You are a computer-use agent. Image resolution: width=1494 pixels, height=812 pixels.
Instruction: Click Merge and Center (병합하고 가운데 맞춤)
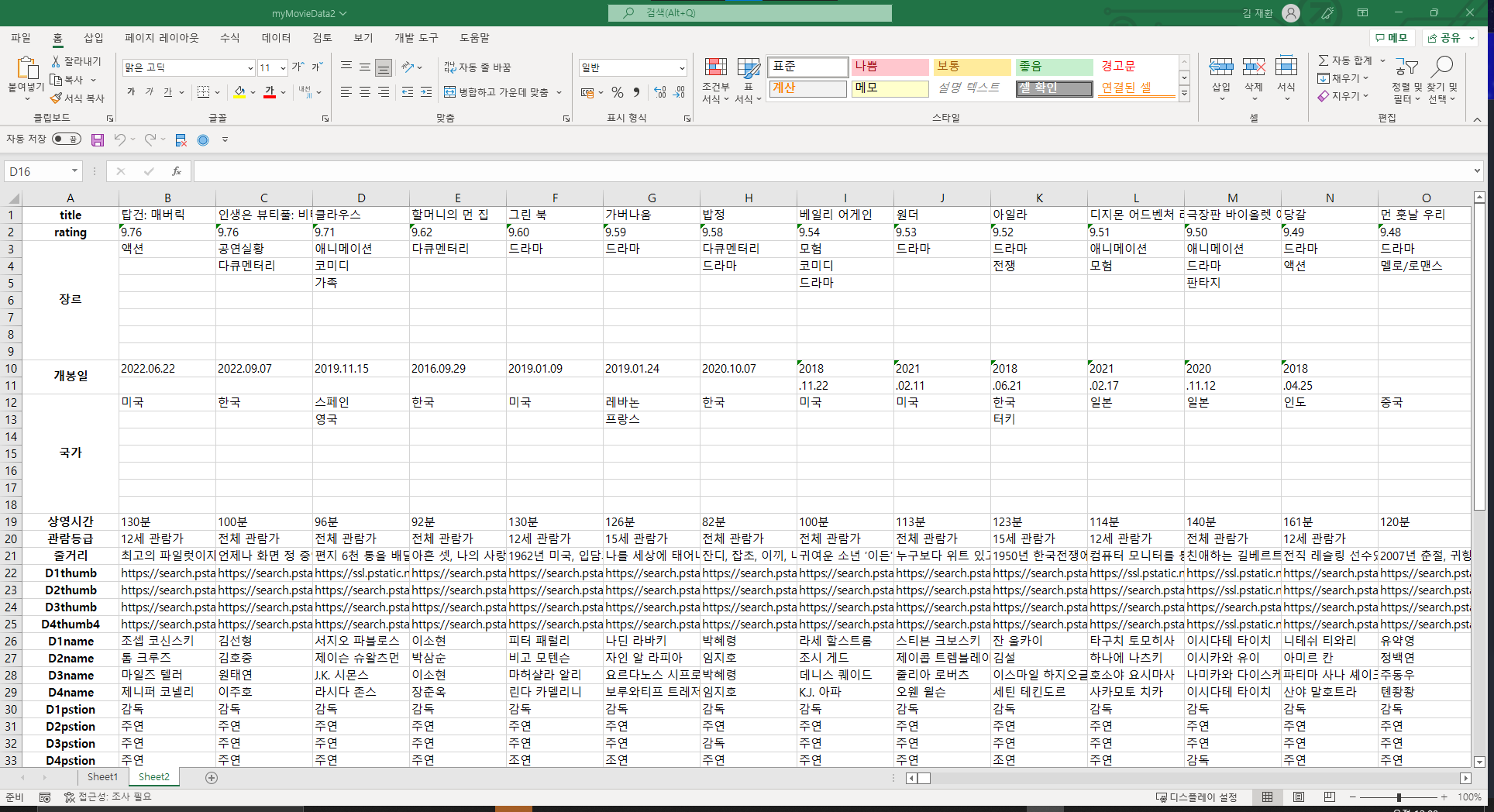coord(496,92)
